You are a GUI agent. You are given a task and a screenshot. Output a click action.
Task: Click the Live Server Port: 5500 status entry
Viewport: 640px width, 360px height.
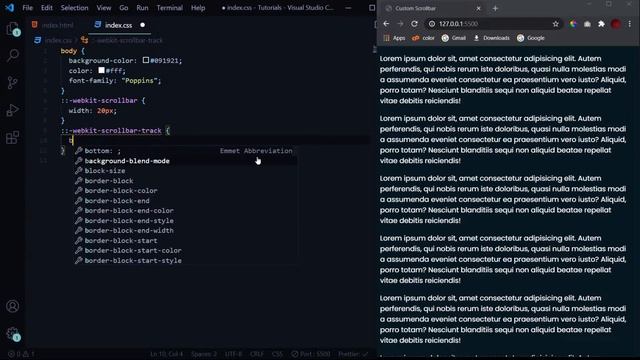click(x=311, y=354)
